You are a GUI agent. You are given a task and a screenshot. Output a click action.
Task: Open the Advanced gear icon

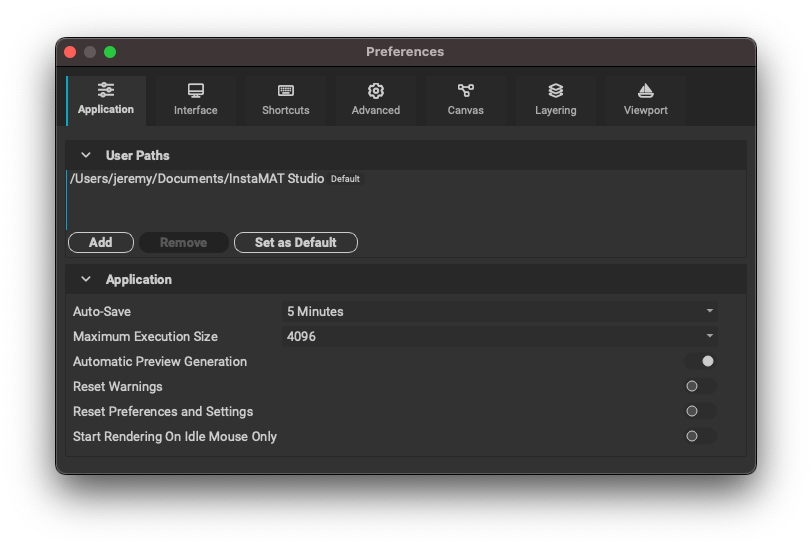pyautogui.click(x=375, y=91)
